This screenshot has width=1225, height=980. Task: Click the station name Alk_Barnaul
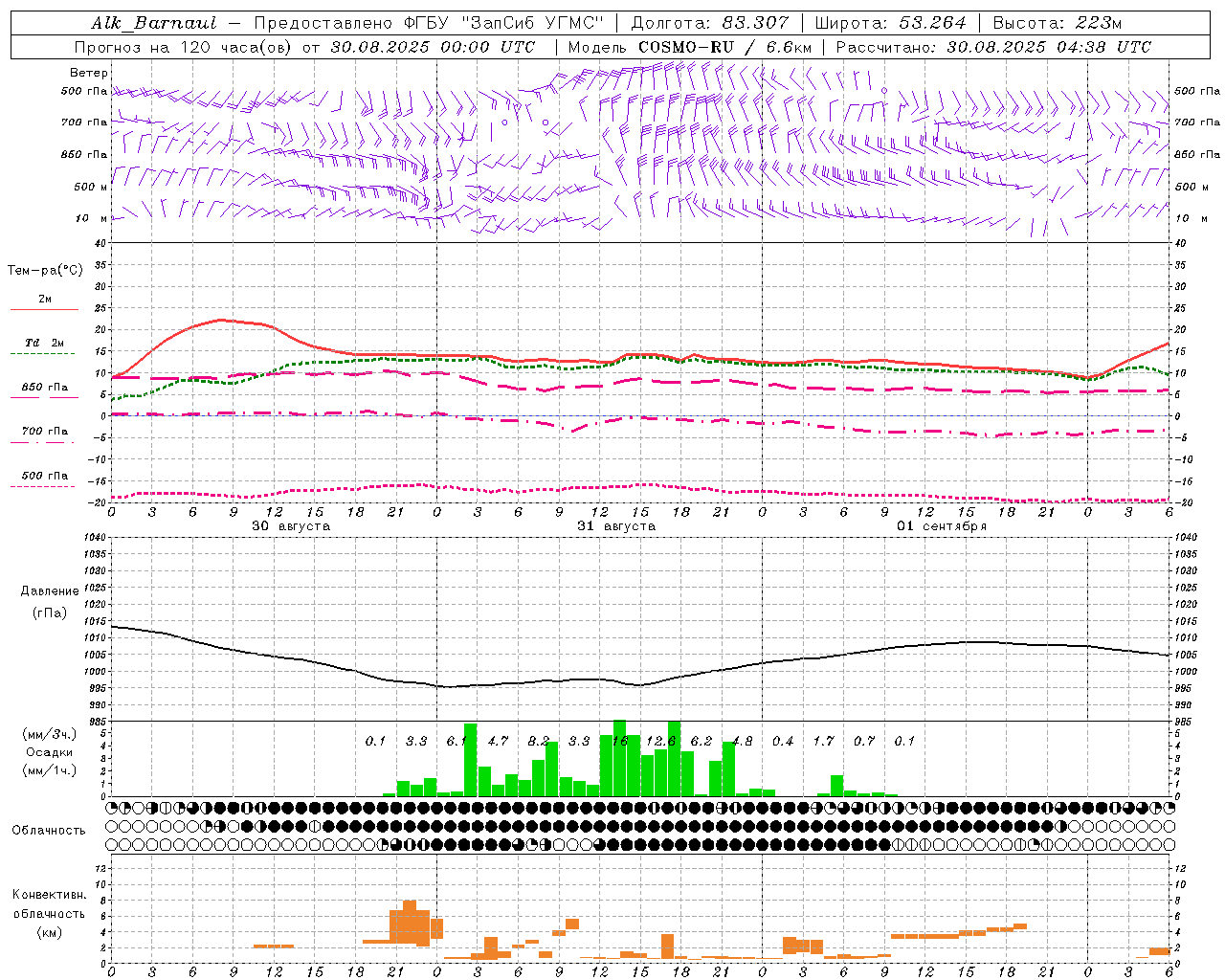(154, 23)
